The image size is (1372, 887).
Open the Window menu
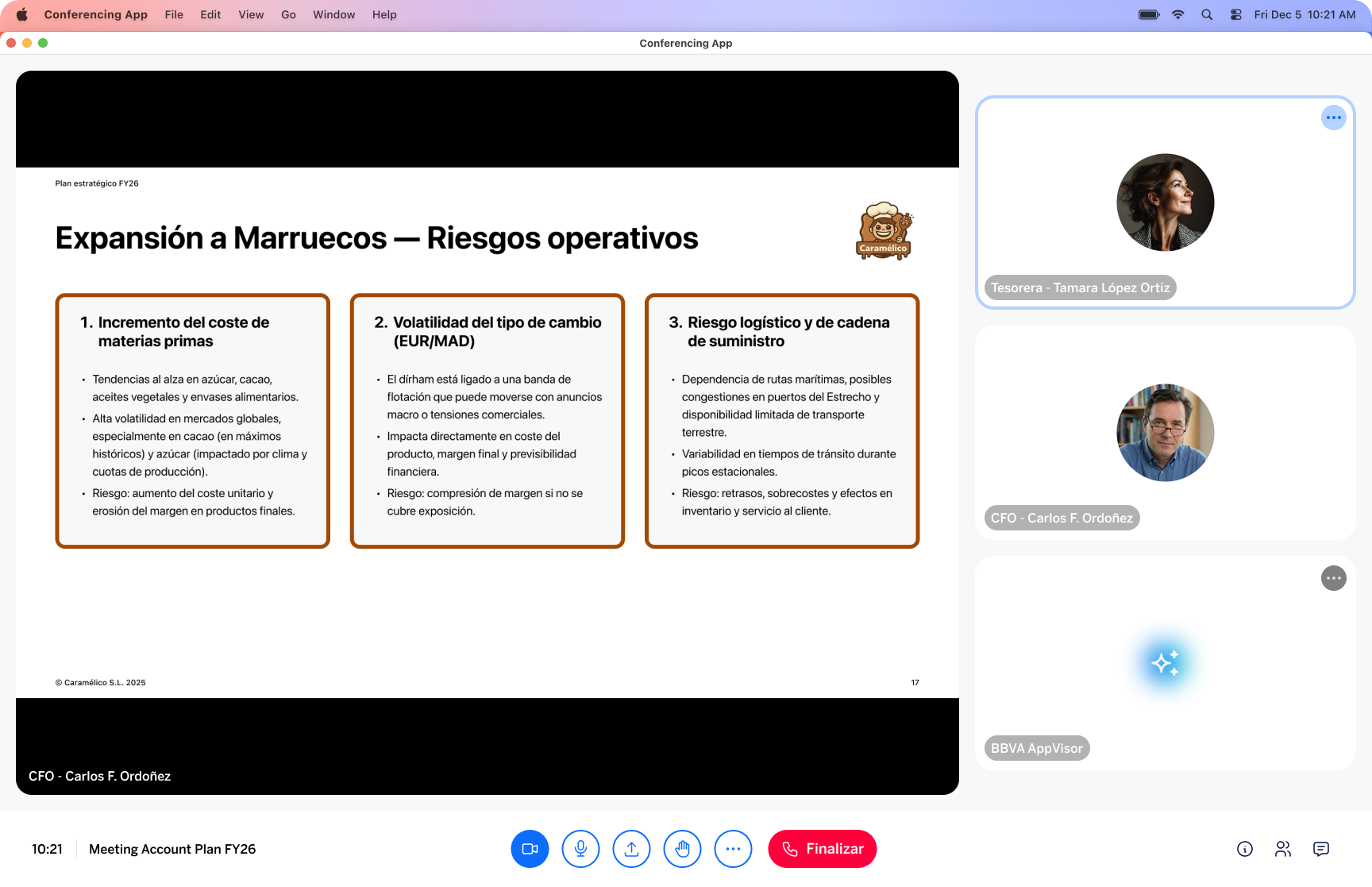tap(333, 14)
